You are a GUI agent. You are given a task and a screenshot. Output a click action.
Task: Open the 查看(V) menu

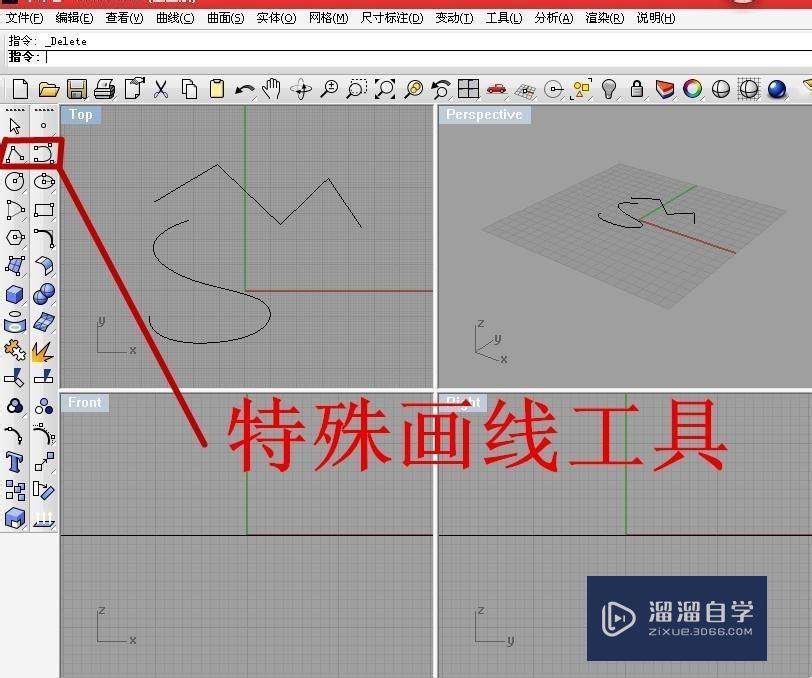point(124,18)
